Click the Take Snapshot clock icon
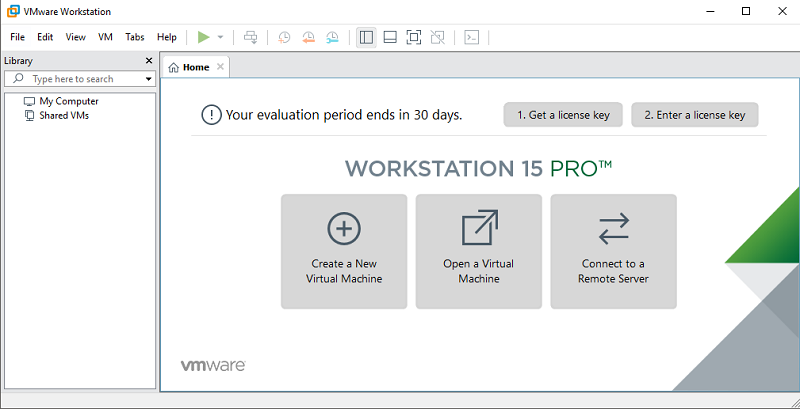The height and width of the screenshot is (409, 800). 284,37
